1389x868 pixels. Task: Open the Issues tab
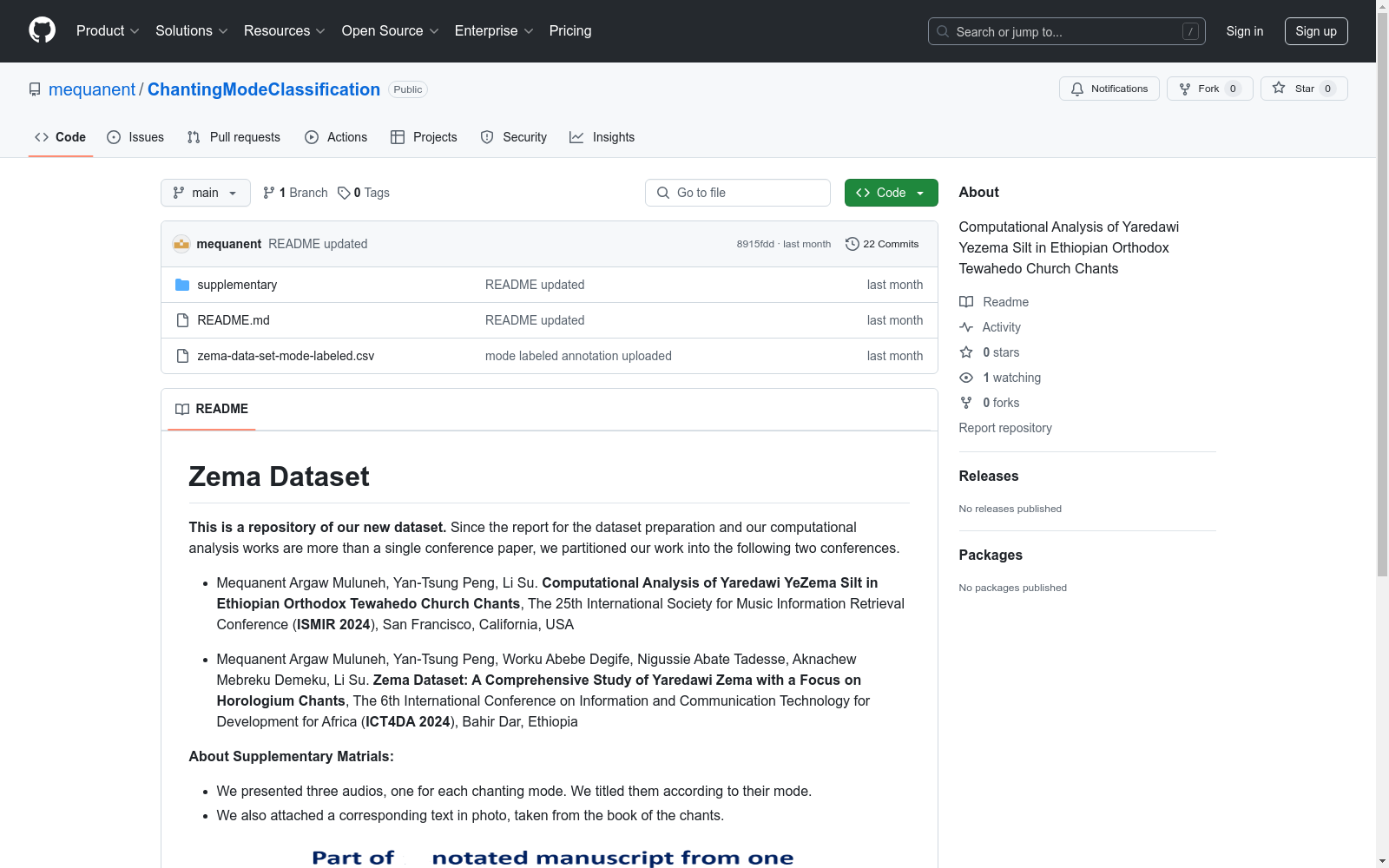tap(135, 137)
